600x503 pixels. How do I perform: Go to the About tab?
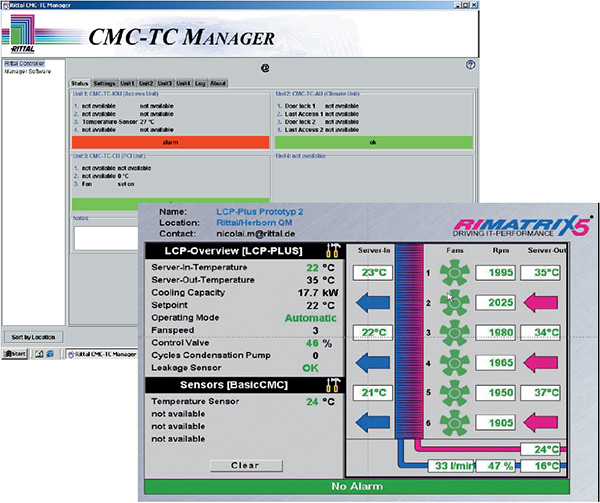click(x=219, y=83)
